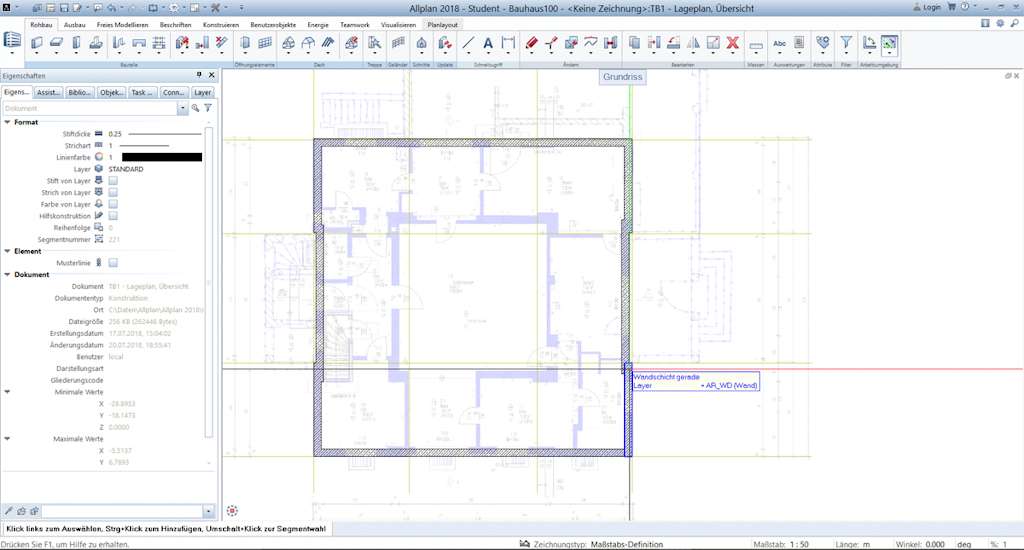Select the large text 'A' tool
Screen dimensions: 1024x550
tap(488, 43)
